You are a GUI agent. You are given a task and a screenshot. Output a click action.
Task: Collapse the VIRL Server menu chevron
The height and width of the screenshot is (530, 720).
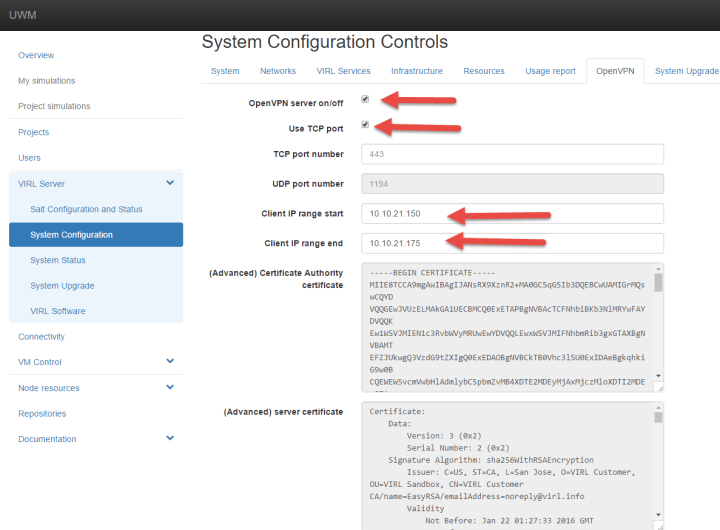[170, 183]
